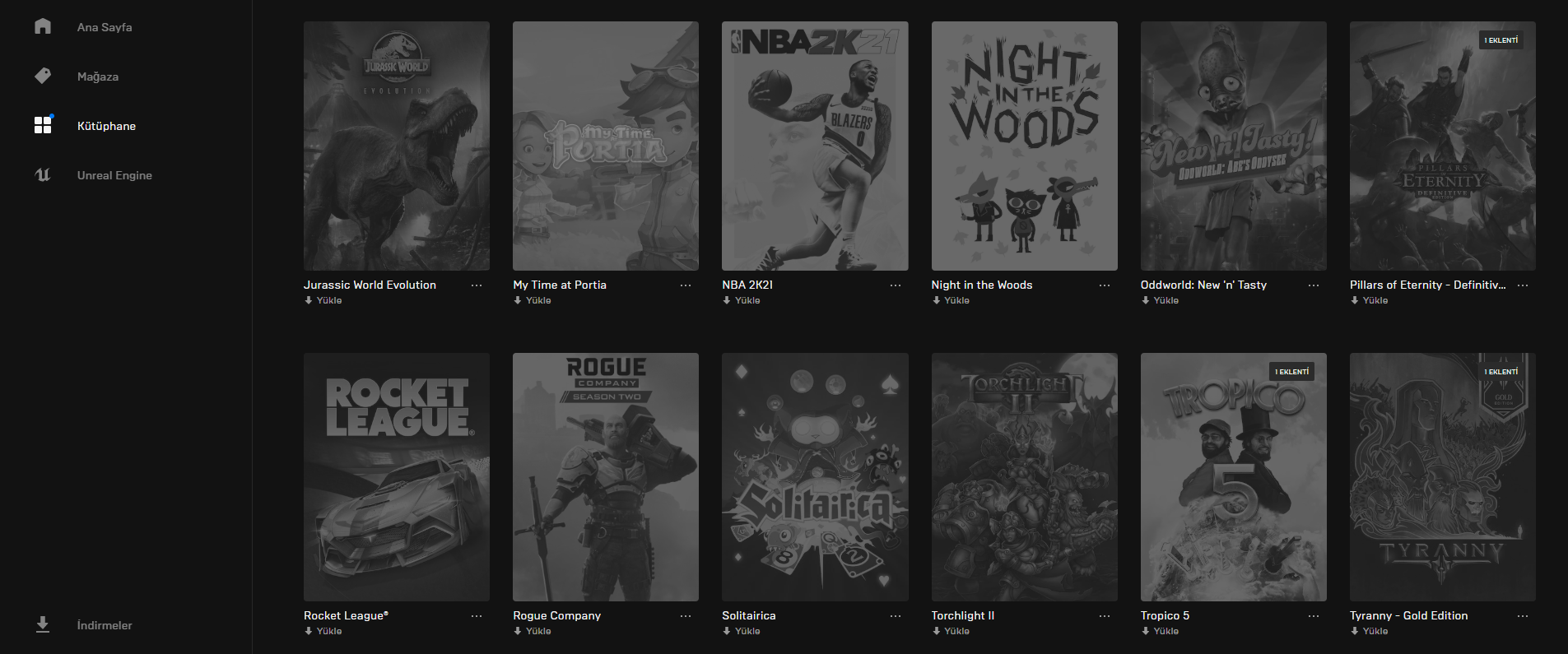Open Oddworld: New 'n' Tasty options menu
Image resolution: width=1568 pixels, height=654 pixels.
1314,285
